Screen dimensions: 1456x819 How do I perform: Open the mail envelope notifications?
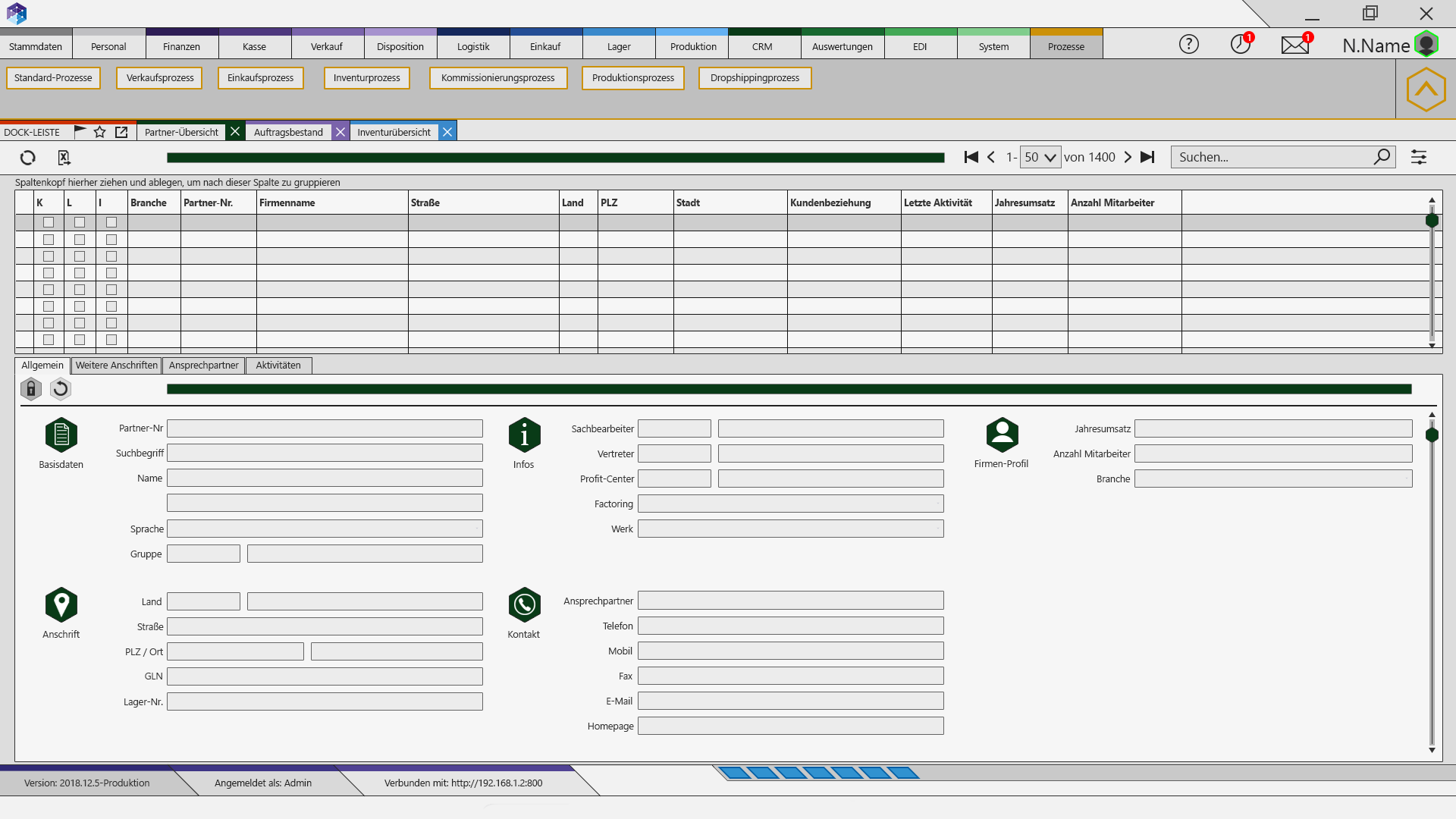[1294, 45]
